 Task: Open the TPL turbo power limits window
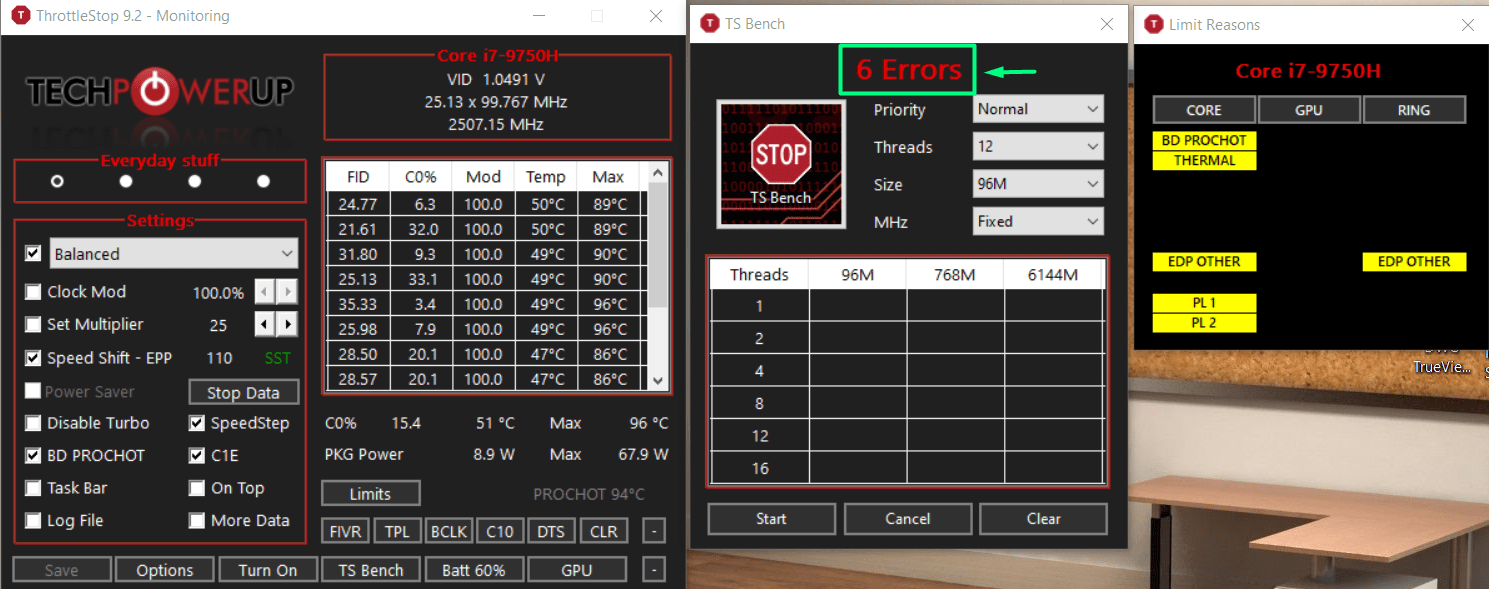tap(397, 530)
